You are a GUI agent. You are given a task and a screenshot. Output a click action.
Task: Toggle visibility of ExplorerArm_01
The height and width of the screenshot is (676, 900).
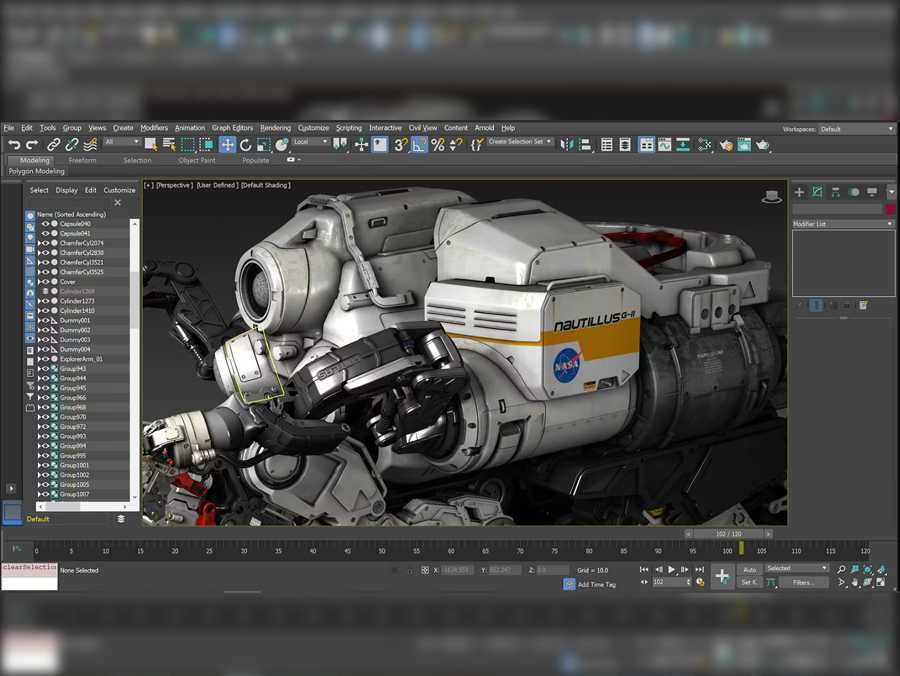(45, 359)
